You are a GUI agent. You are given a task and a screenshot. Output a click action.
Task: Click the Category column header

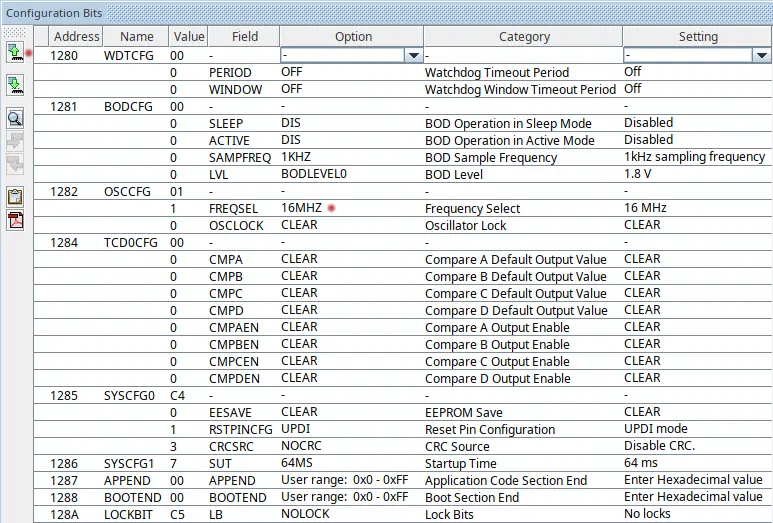coord(524,37)
